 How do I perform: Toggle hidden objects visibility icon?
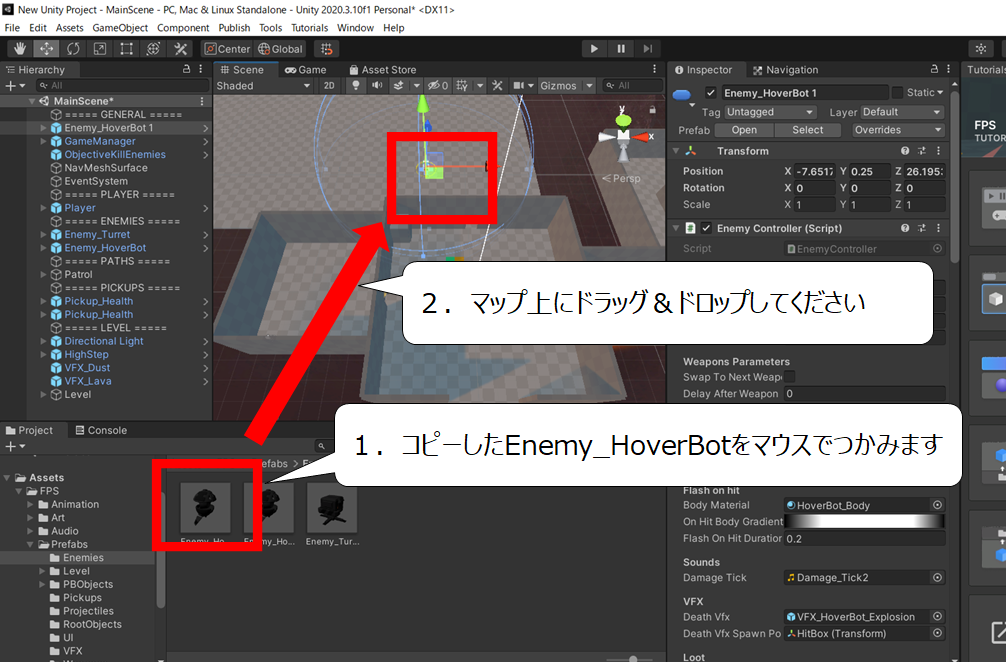[x=438, y=85]
